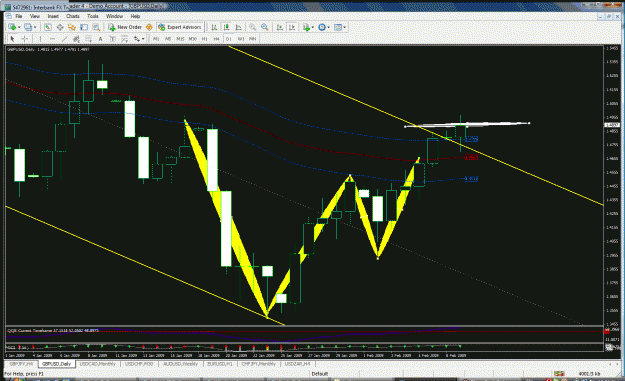625x381 pixels.
Task: Switch chart to Candlesticks type
Action: pos(226,27)
